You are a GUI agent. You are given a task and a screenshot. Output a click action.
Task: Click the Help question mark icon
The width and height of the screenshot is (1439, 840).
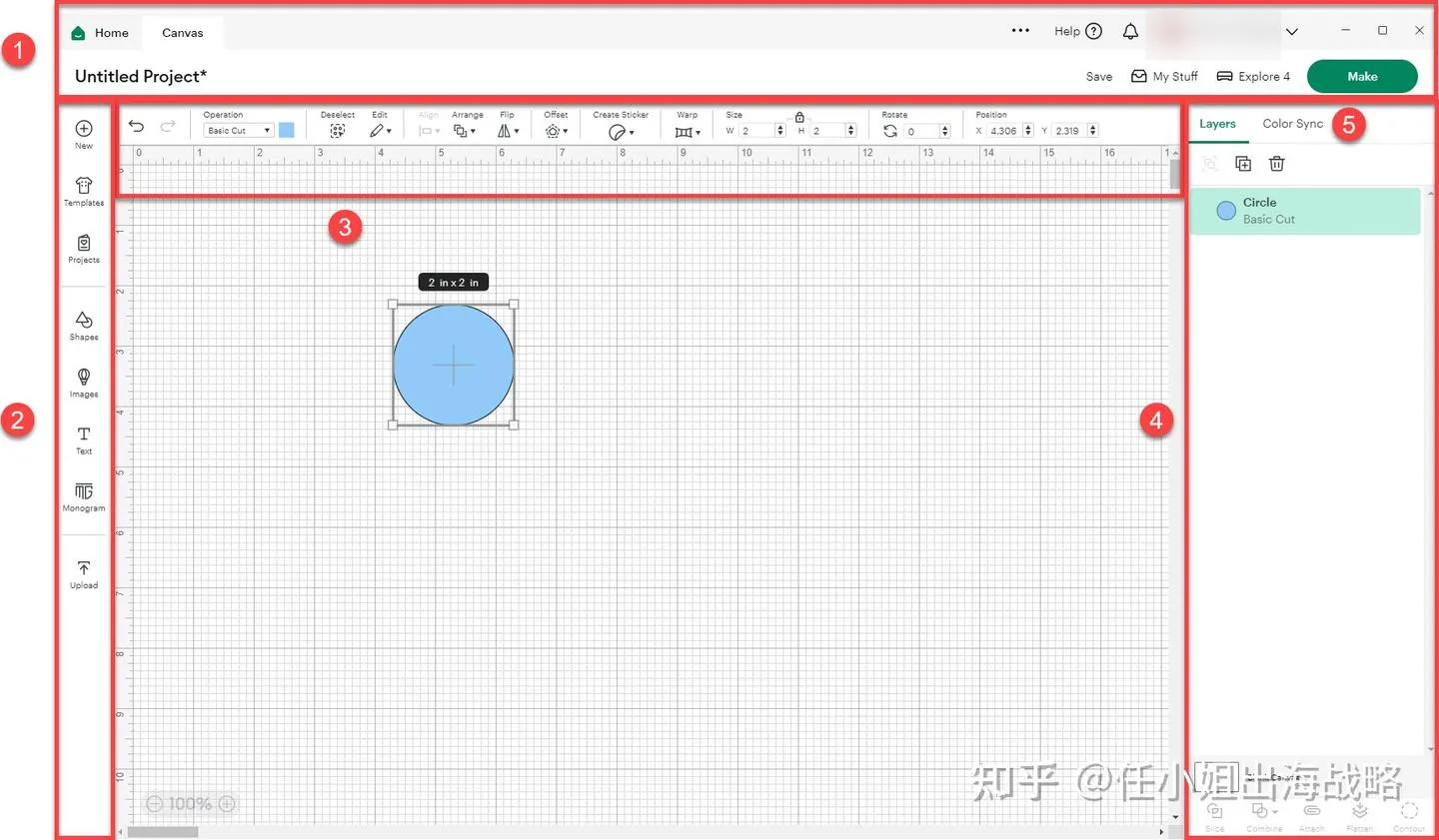click(x=1094, y=31)
